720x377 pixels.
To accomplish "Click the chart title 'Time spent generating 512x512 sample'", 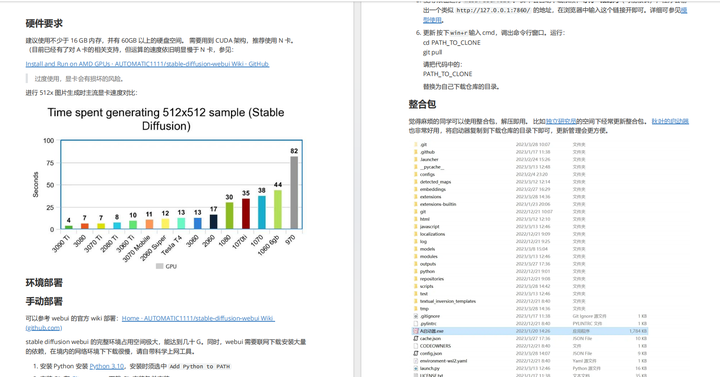I will (166, 119).
